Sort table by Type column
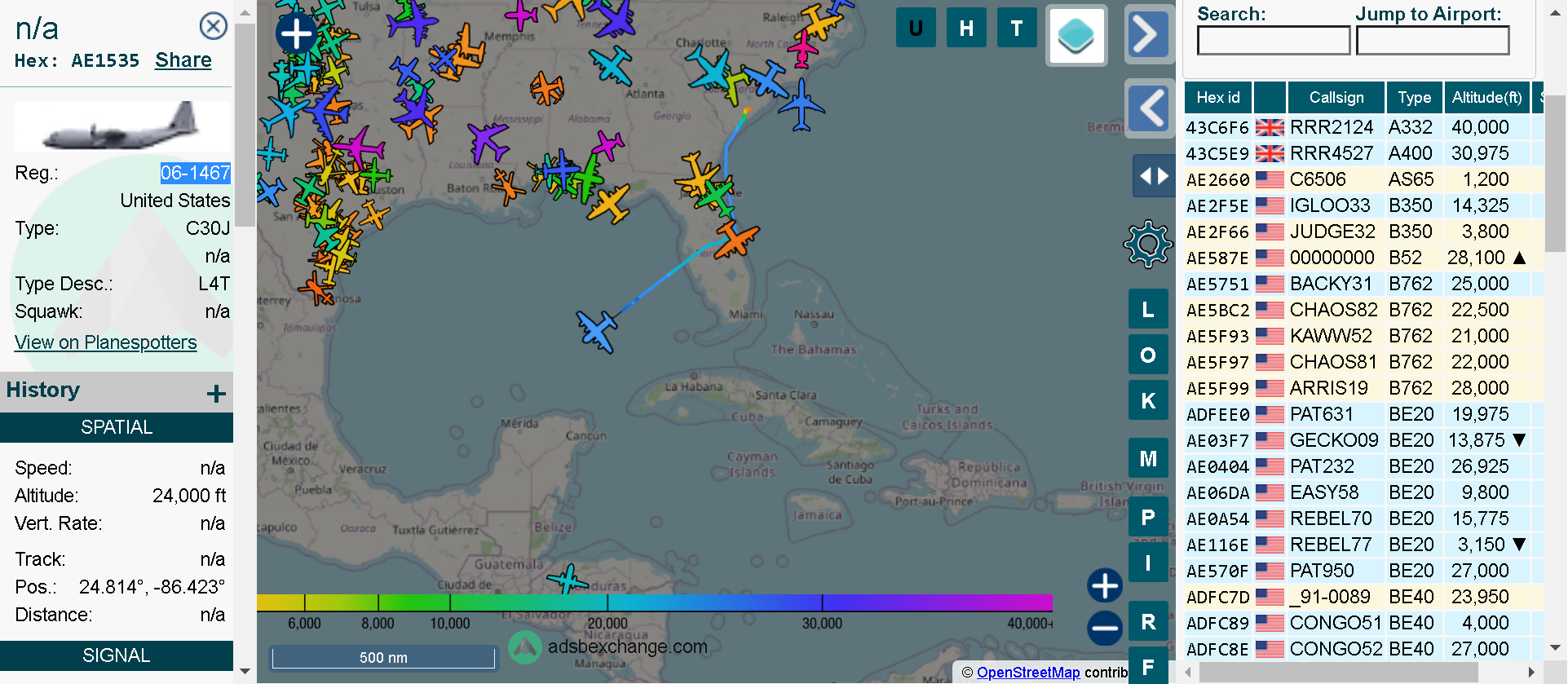The image size is (1568, 684). (x=1415, y=98)
